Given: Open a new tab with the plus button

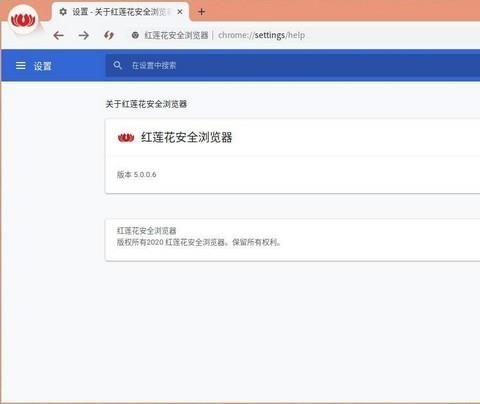Looking at the screenshot, I should click(201, 12).
